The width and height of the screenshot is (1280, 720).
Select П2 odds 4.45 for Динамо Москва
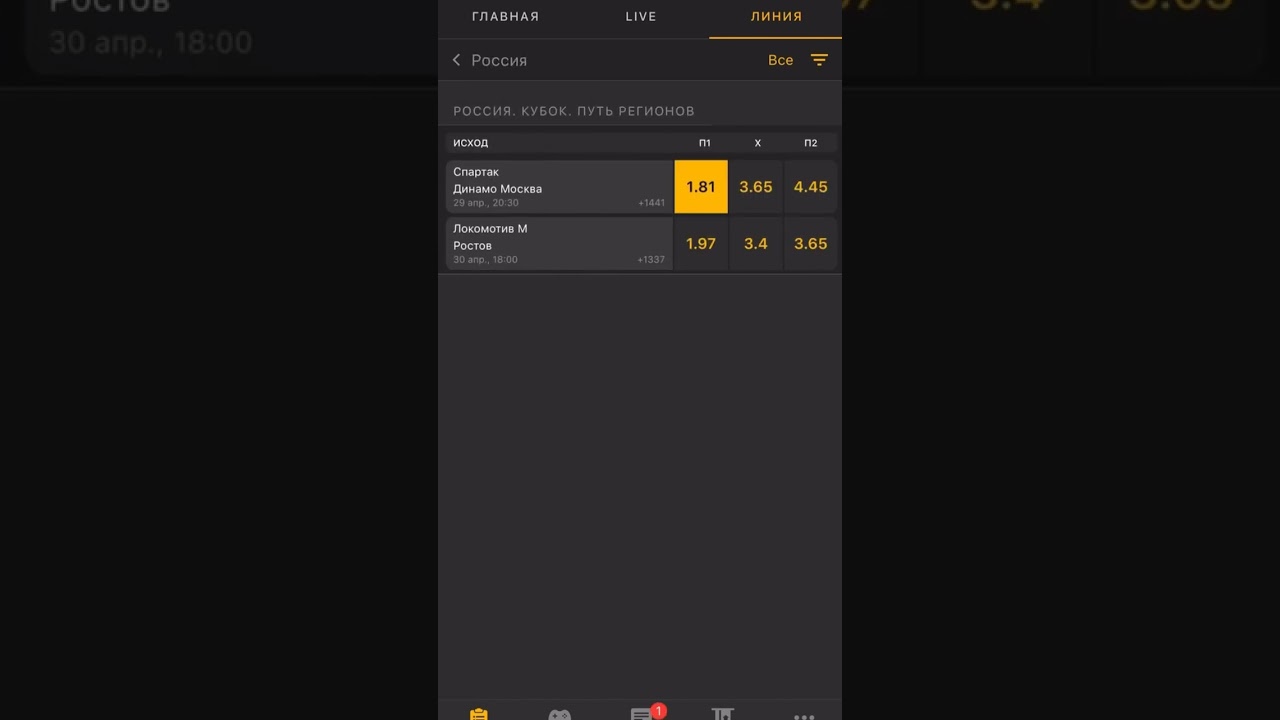click(811, 187)
